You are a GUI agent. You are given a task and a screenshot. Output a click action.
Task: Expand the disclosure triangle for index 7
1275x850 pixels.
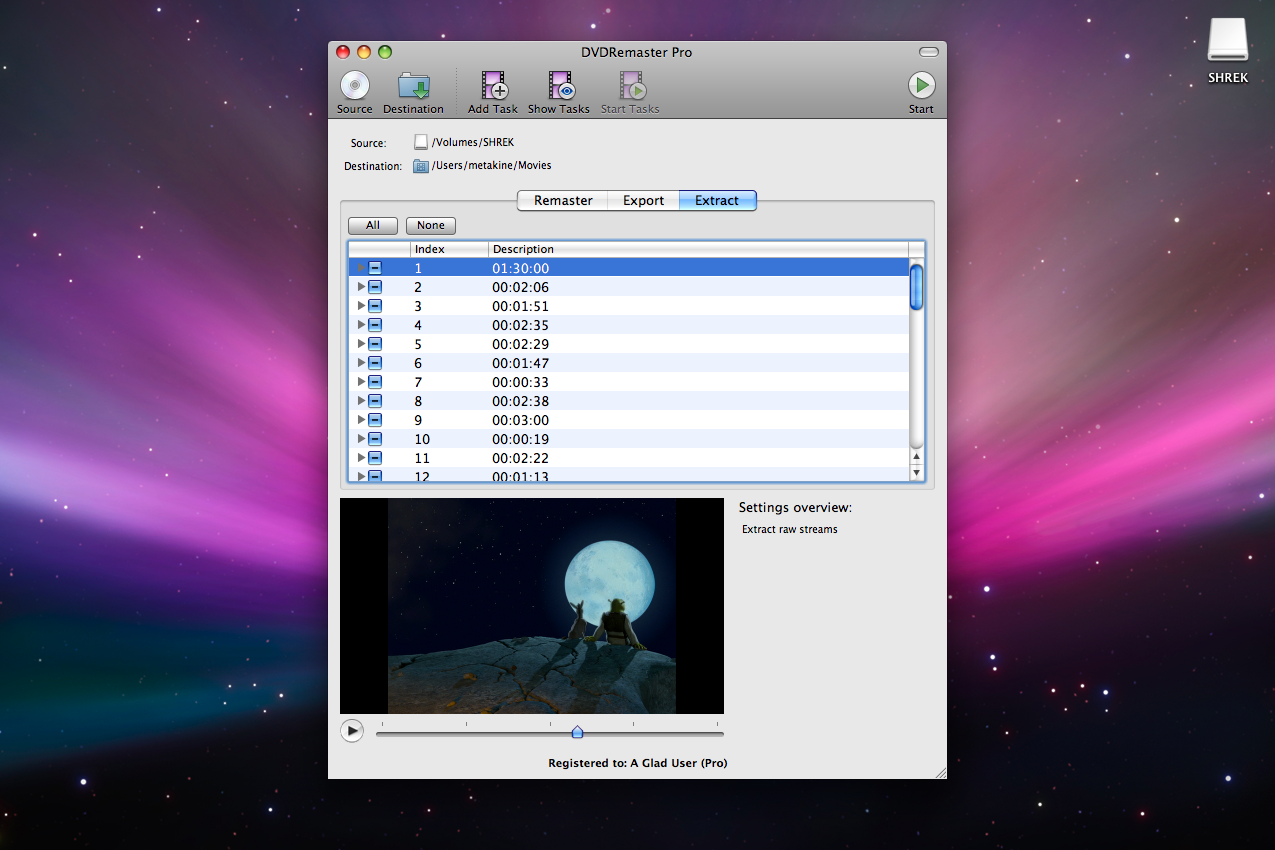point(361,382)
